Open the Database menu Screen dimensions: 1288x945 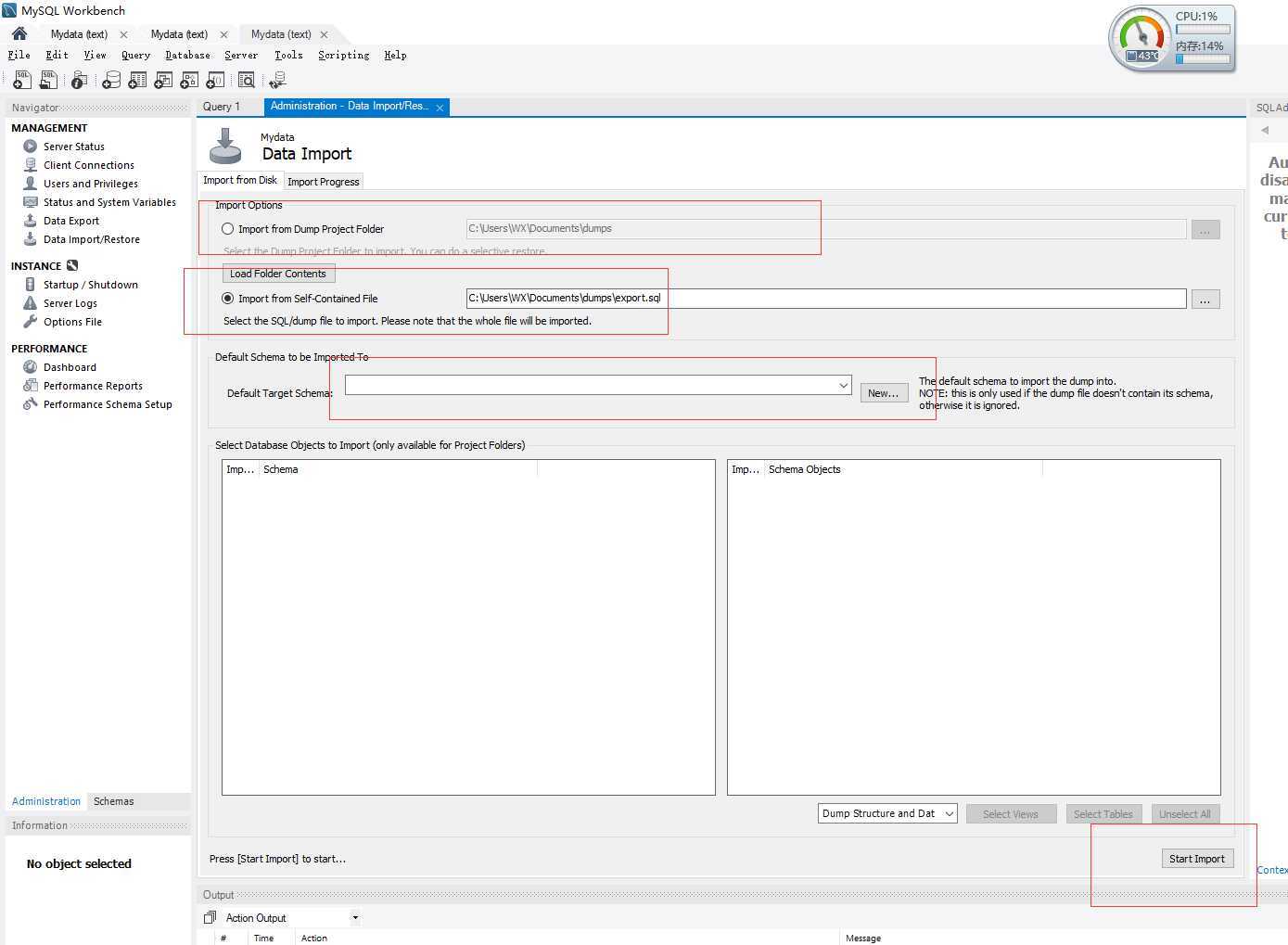187,55
